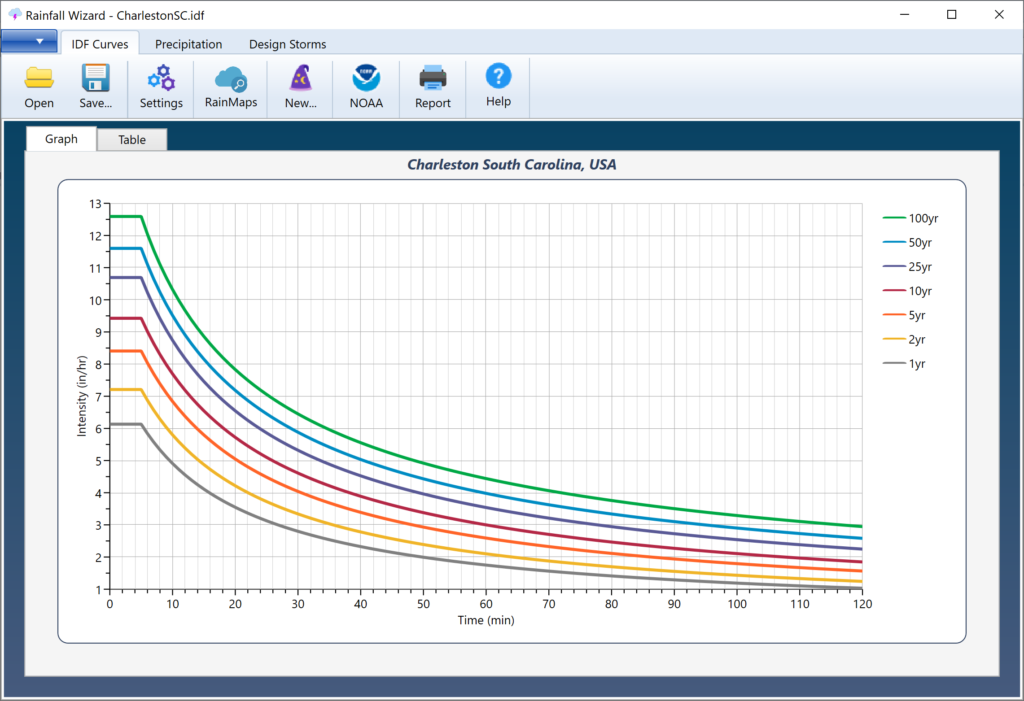This screenshot has height=701, width=1024.
Task: Open NOAA data import icon
Action: click(366, 78)
